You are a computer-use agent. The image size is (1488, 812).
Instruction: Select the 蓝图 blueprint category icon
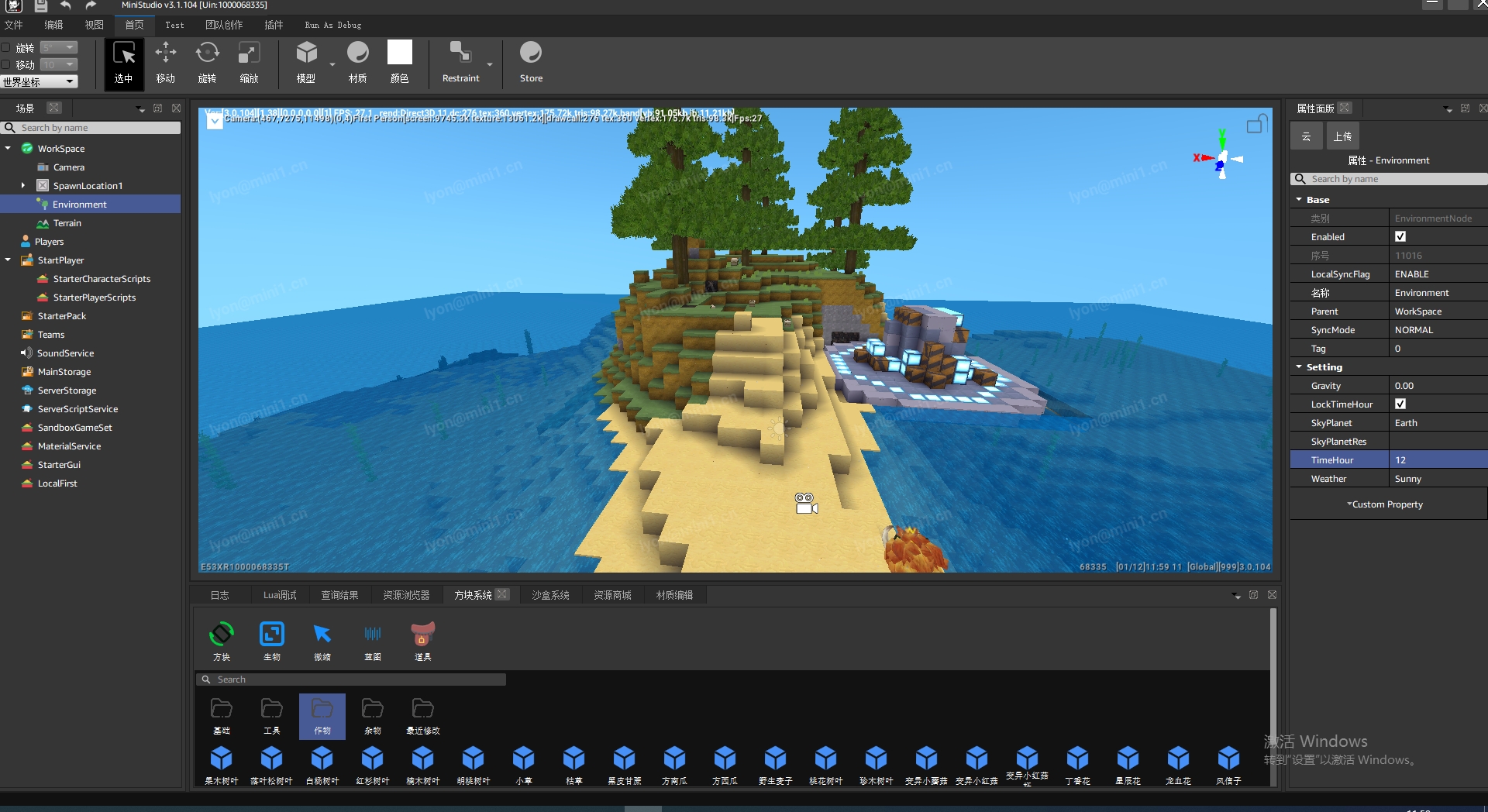click(373, 641)
